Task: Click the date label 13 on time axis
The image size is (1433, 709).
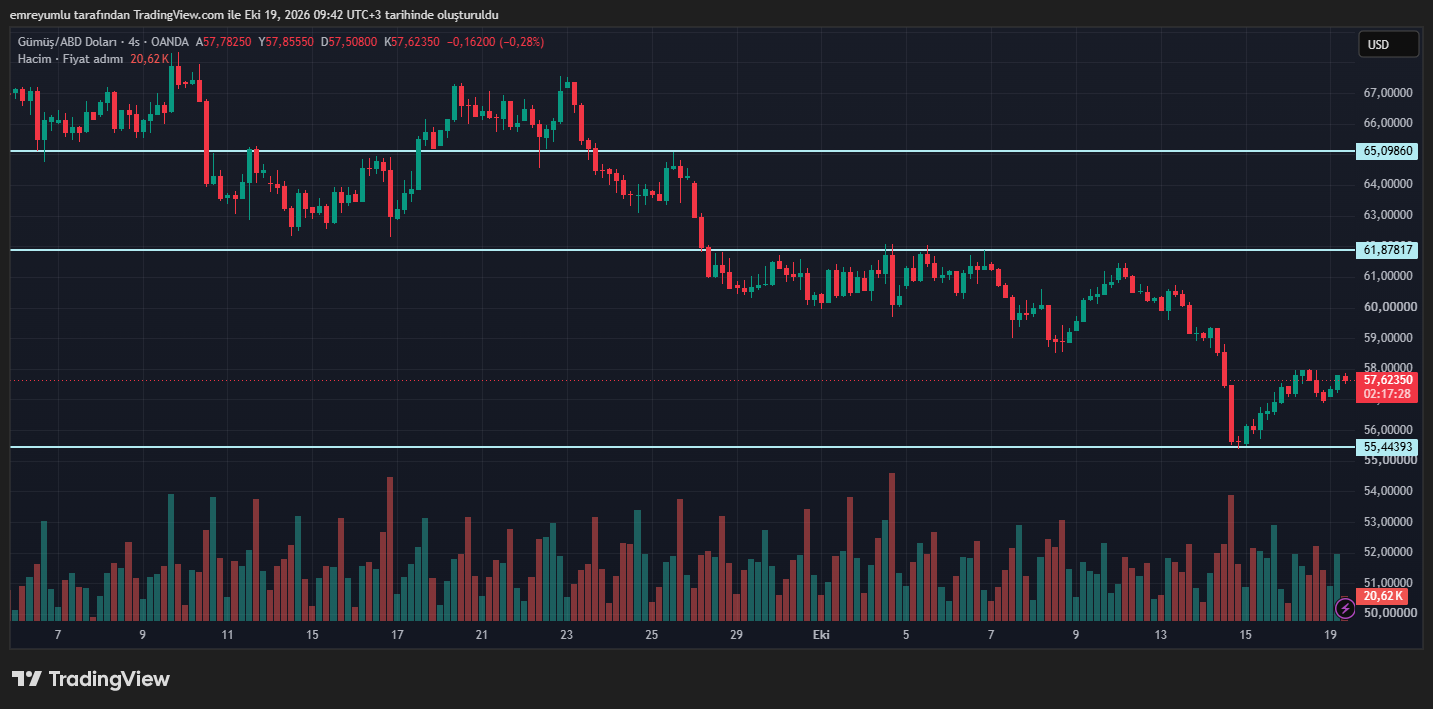Action: tap(1161, 635)
